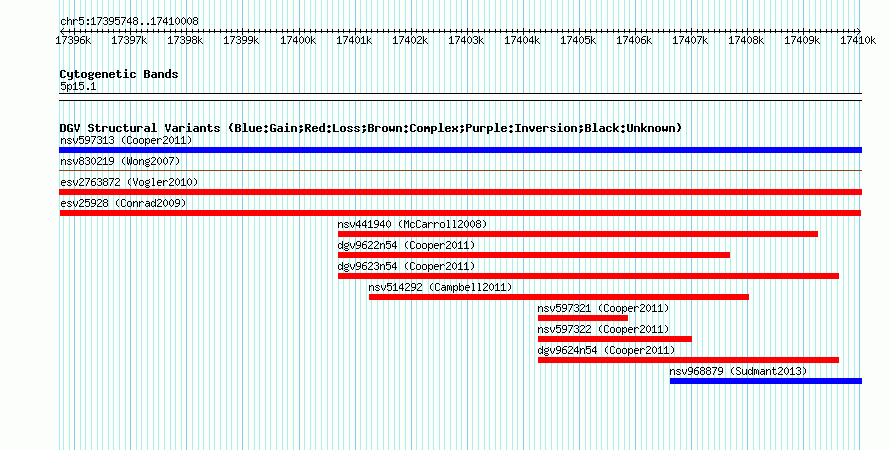Click the dgv9622n54 (Cooper2011) red bar
Viewport: 890px width, 450px height.
coord(534,255)
